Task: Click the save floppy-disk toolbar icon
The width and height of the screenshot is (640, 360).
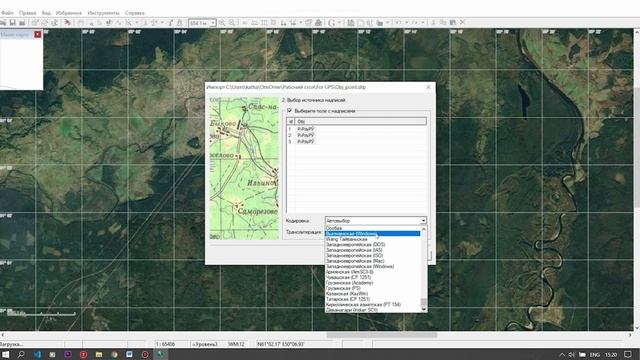Action: [13, 23]
